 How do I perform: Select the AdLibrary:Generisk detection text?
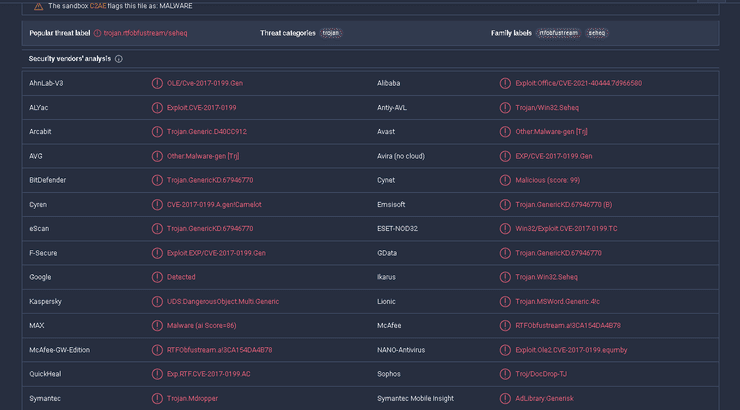coord(545,399)
